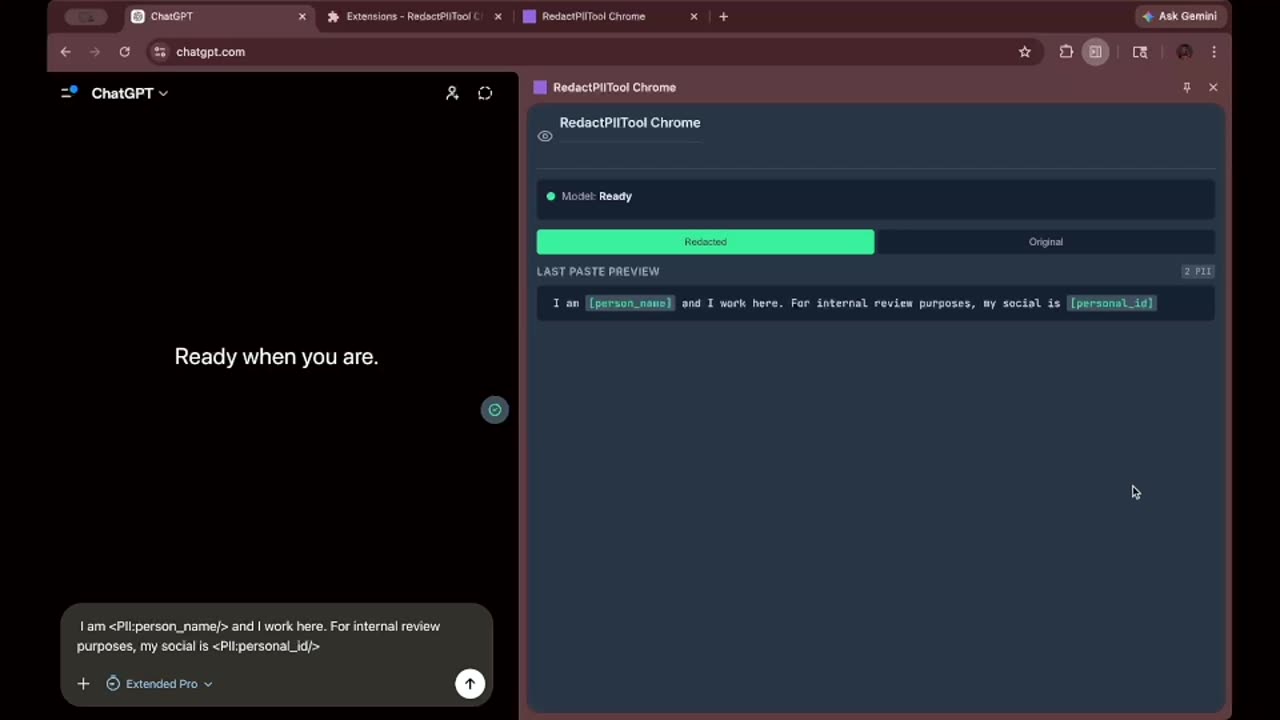This screenshot has height=720, width=1280.
Task: Reload the page
Action: pyautogui.click(x=124, y=52)
